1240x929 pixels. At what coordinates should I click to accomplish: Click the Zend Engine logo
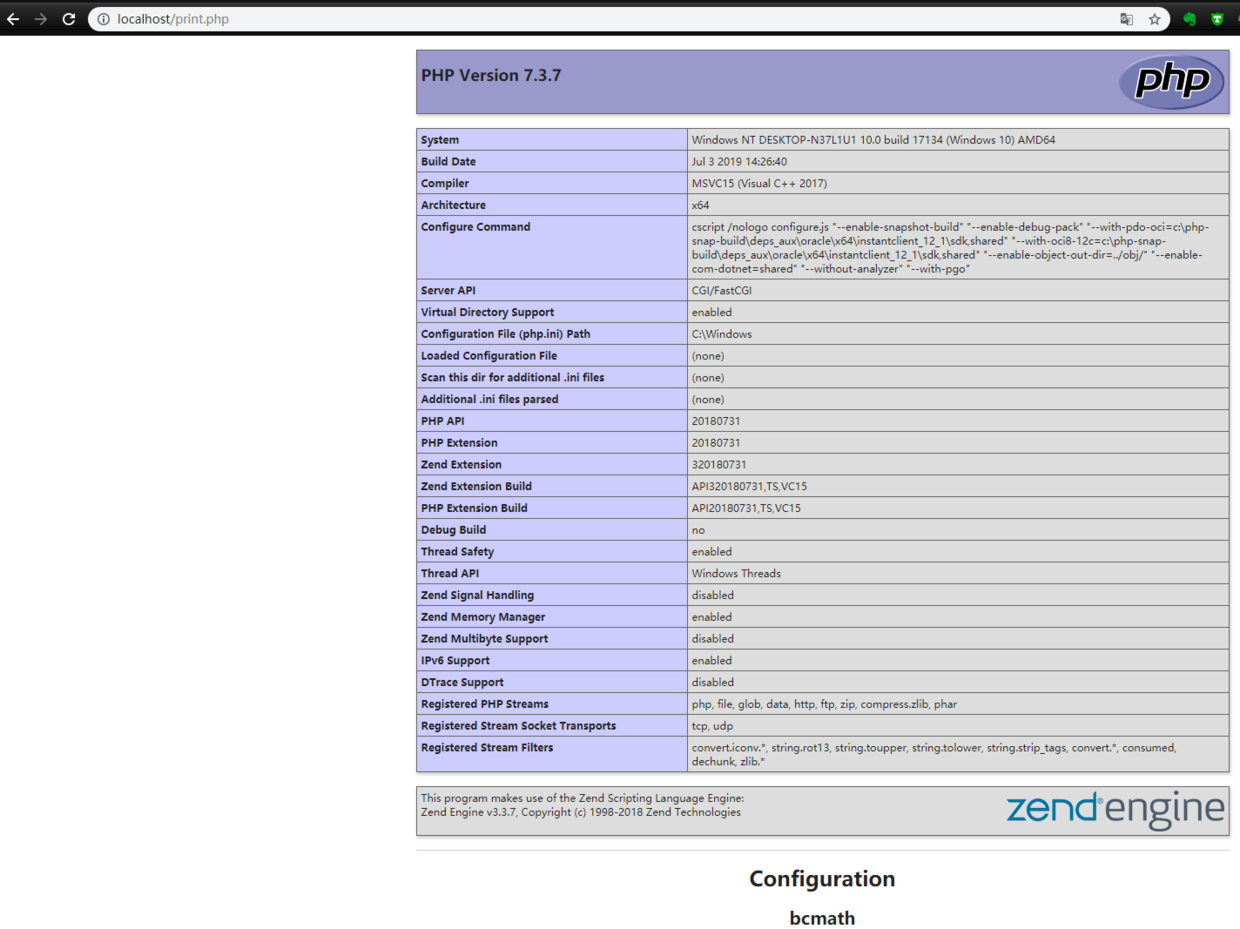coord(1115,810)
